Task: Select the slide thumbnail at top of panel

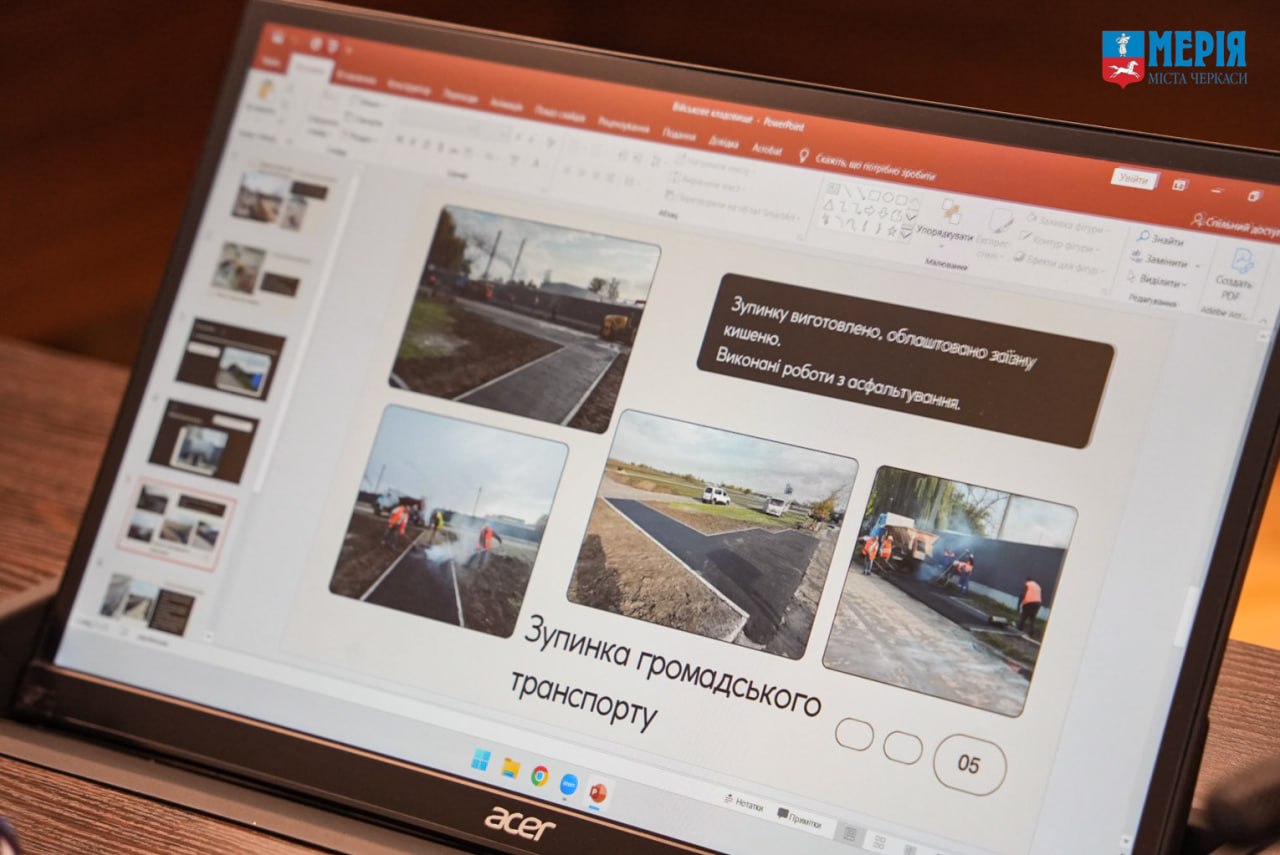Action: click(x=279, y=198)
